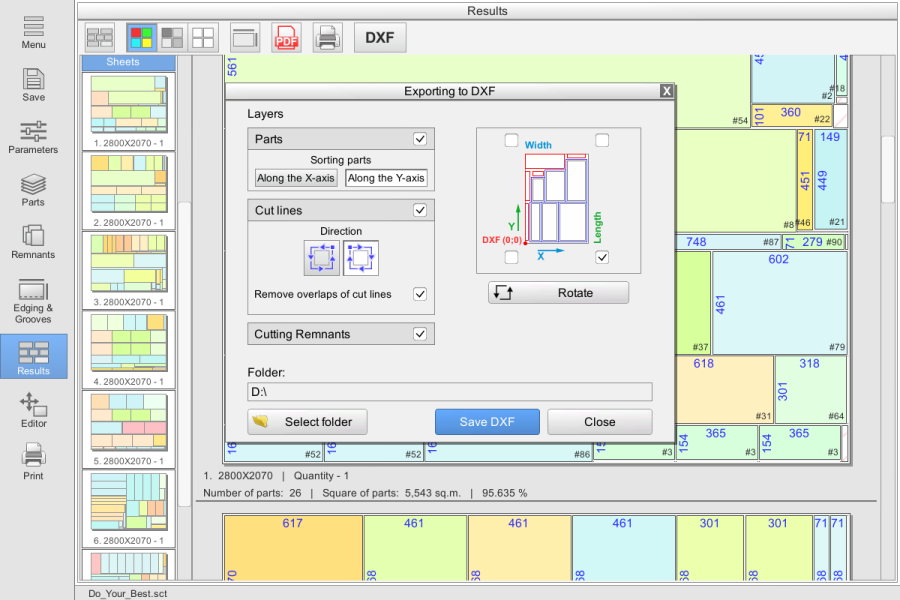This screenshot has width=900, height=600.
Task: Click the Number of parts: 26 text
Action: [252, 493]
